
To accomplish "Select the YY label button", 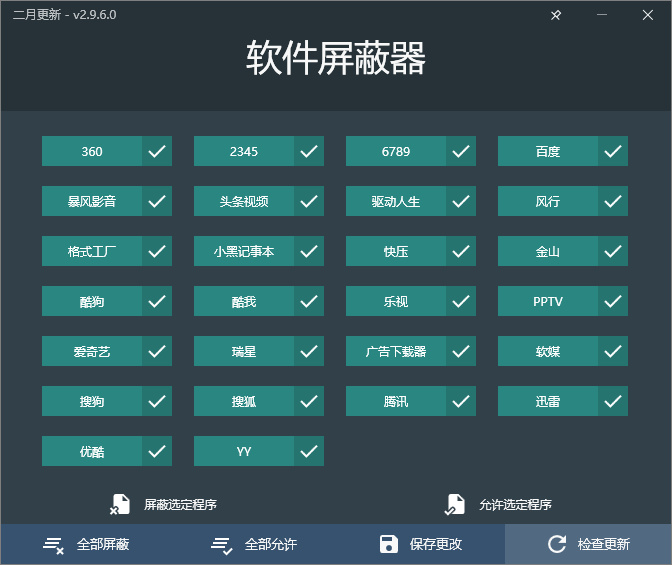I will coord(244,451).
